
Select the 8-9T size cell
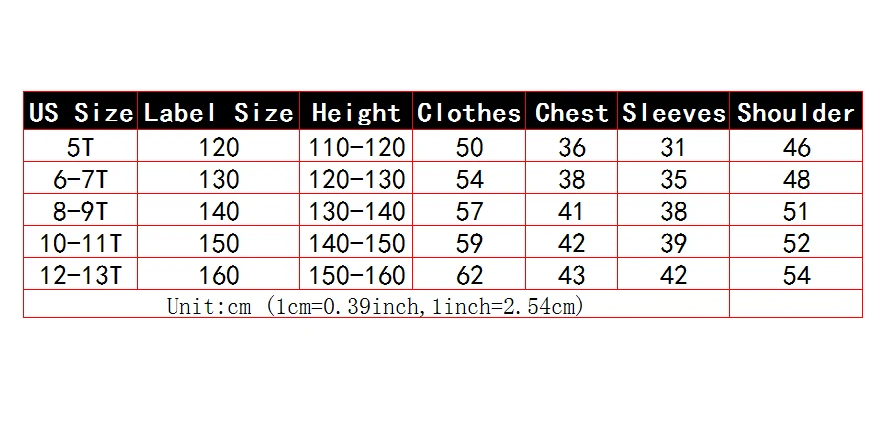point(80,210)
